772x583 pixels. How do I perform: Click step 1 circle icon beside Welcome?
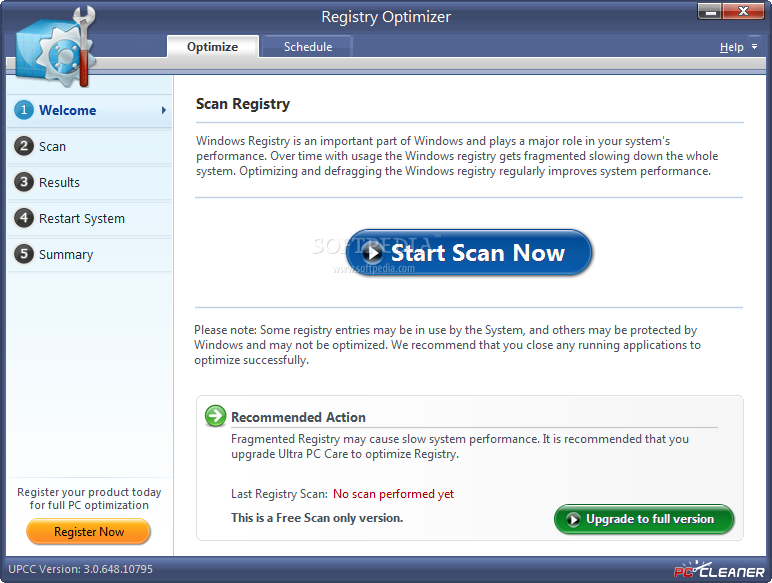24,110
